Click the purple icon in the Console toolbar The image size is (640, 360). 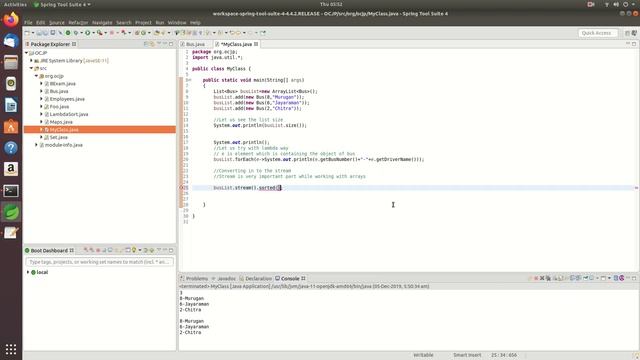(622, 278)
